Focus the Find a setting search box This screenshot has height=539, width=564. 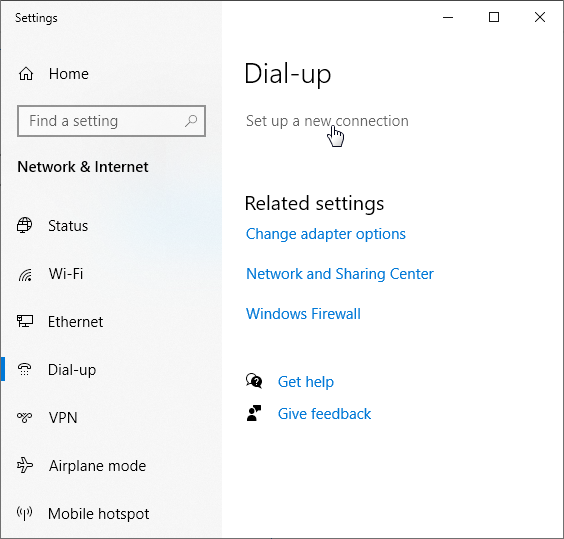point(112,121)
